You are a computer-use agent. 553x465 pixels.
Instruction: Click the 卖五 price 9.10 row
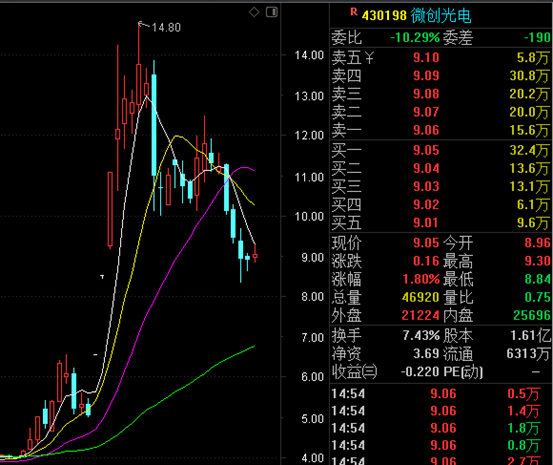click(441, 58)
